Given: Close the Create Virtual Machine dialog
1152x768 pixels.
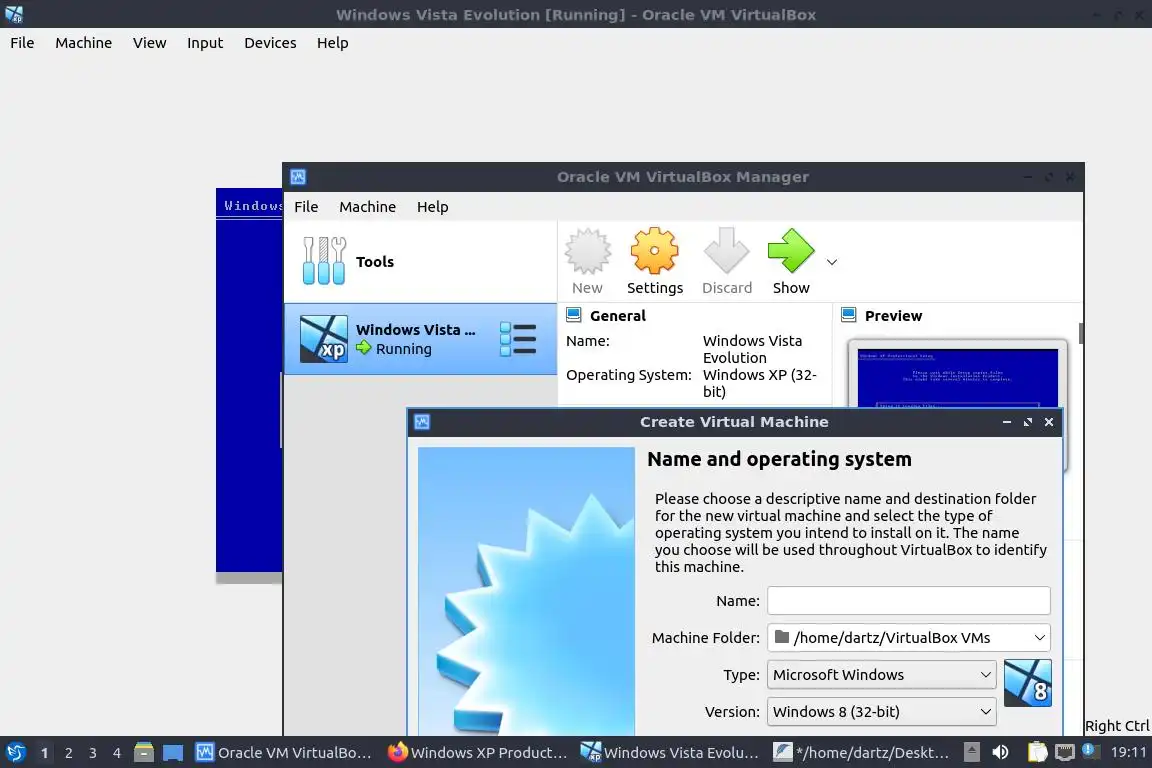Looking at the screenshot, I should click(1049, 422).
